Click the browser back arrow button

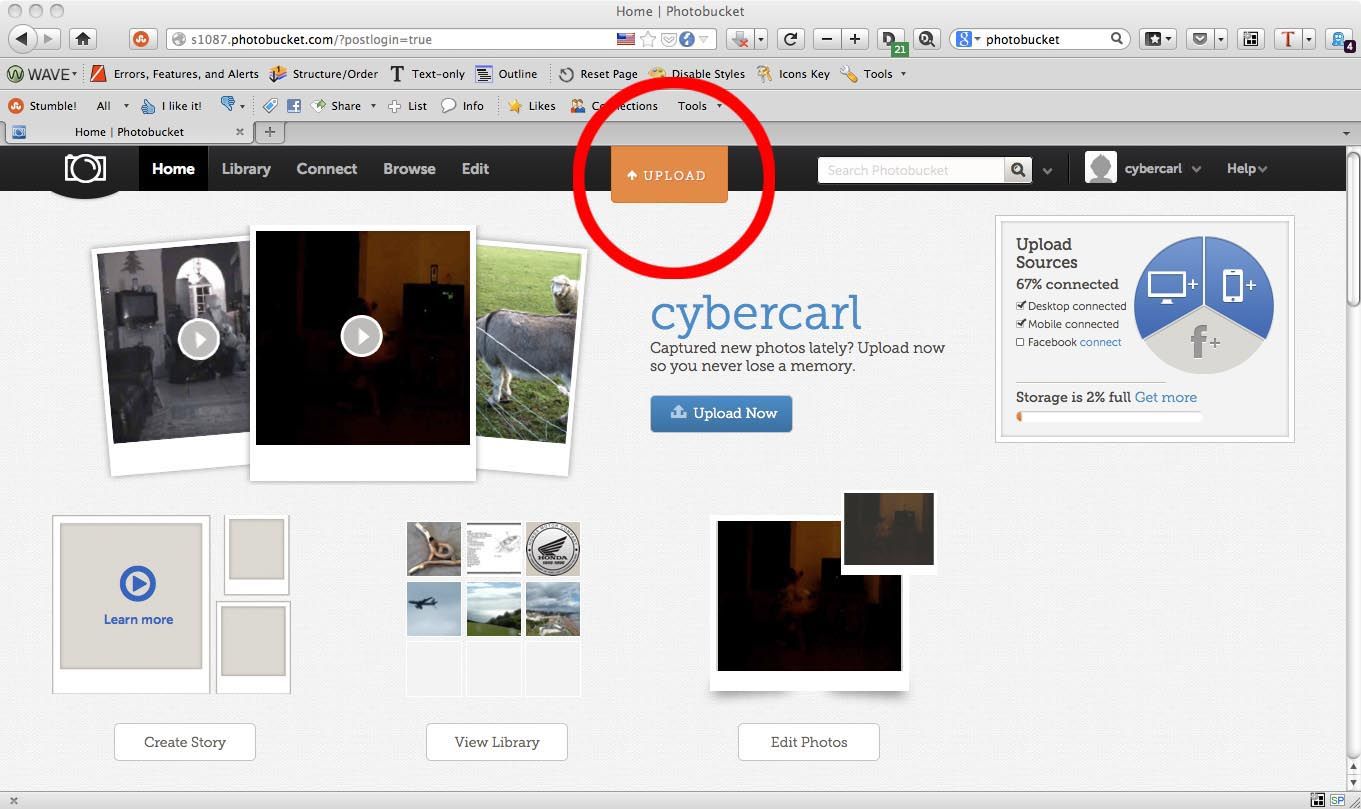(x=22, y=39)
